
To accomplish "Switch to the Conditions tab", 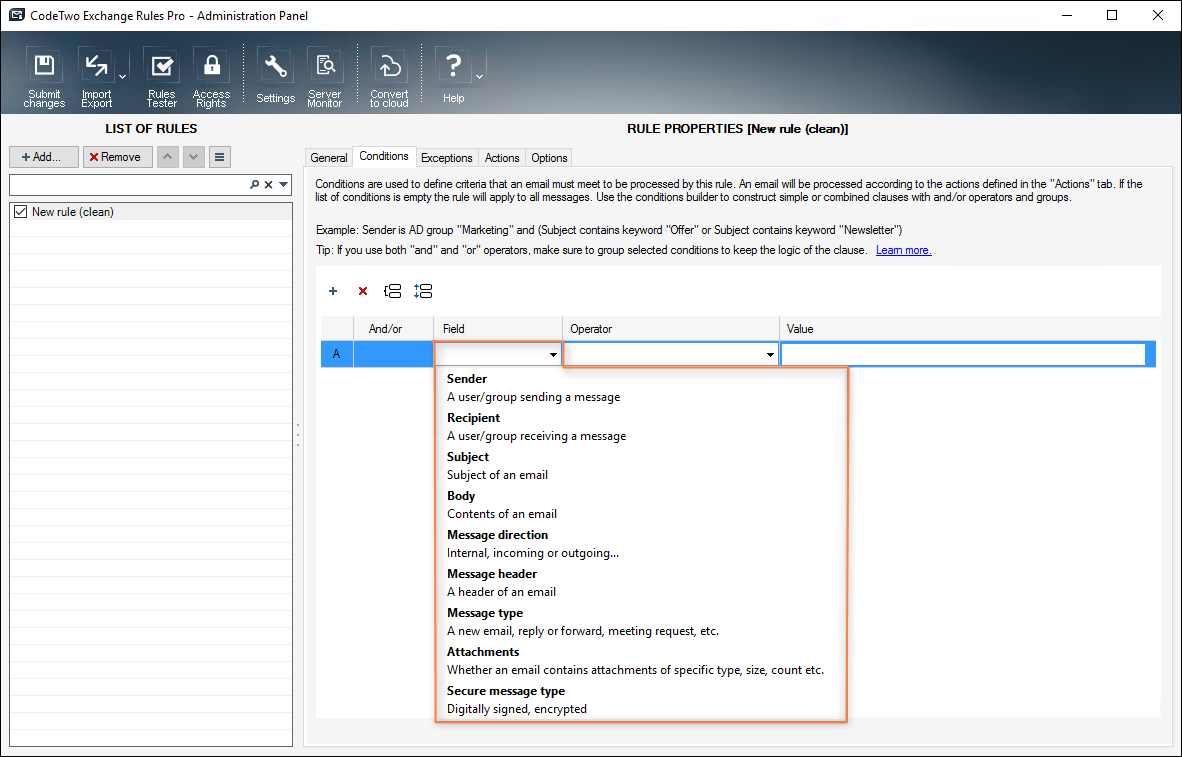I will click(x=384, y=156).
